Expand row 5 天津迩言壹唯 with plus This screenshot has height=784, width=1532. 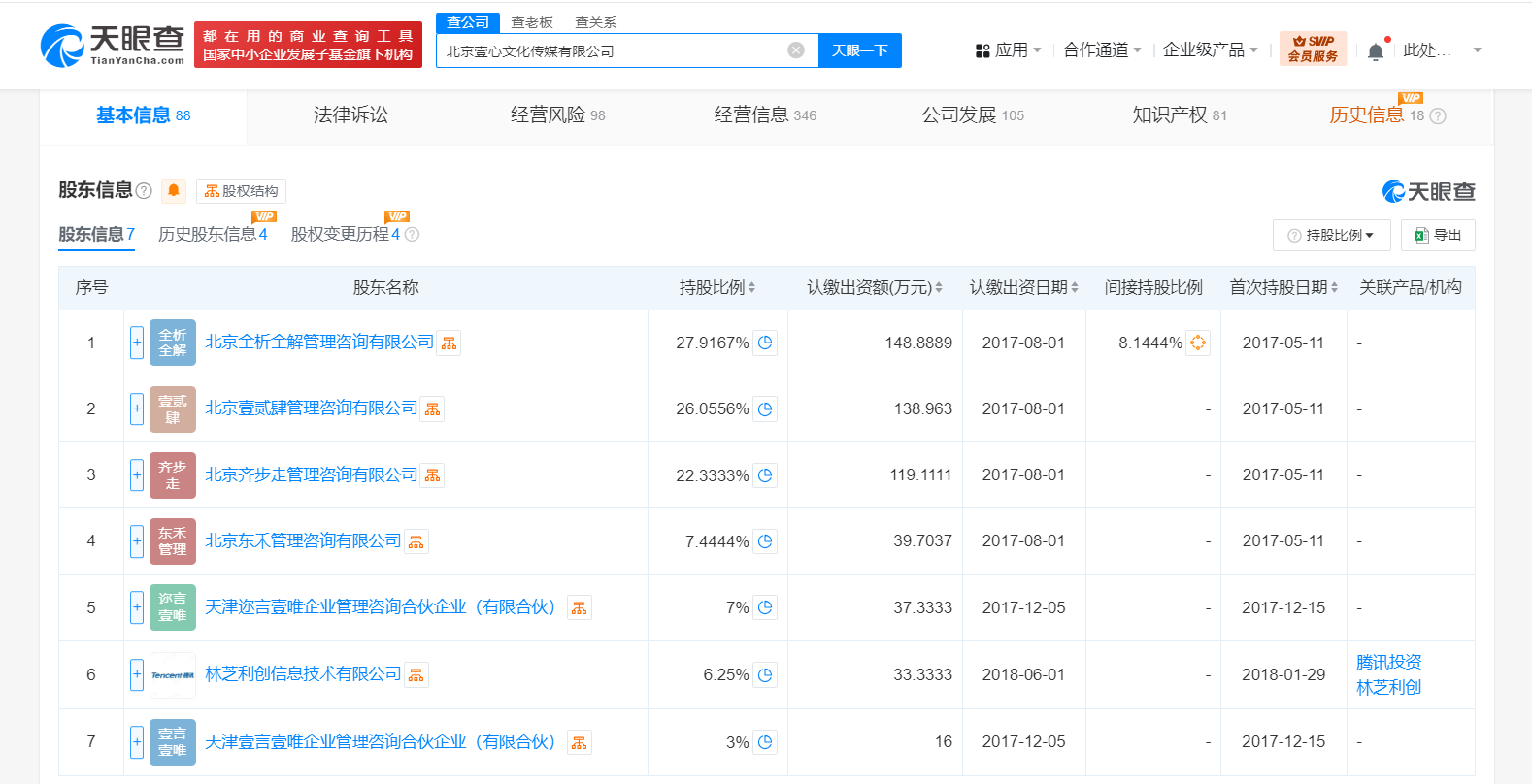[137, 607]
